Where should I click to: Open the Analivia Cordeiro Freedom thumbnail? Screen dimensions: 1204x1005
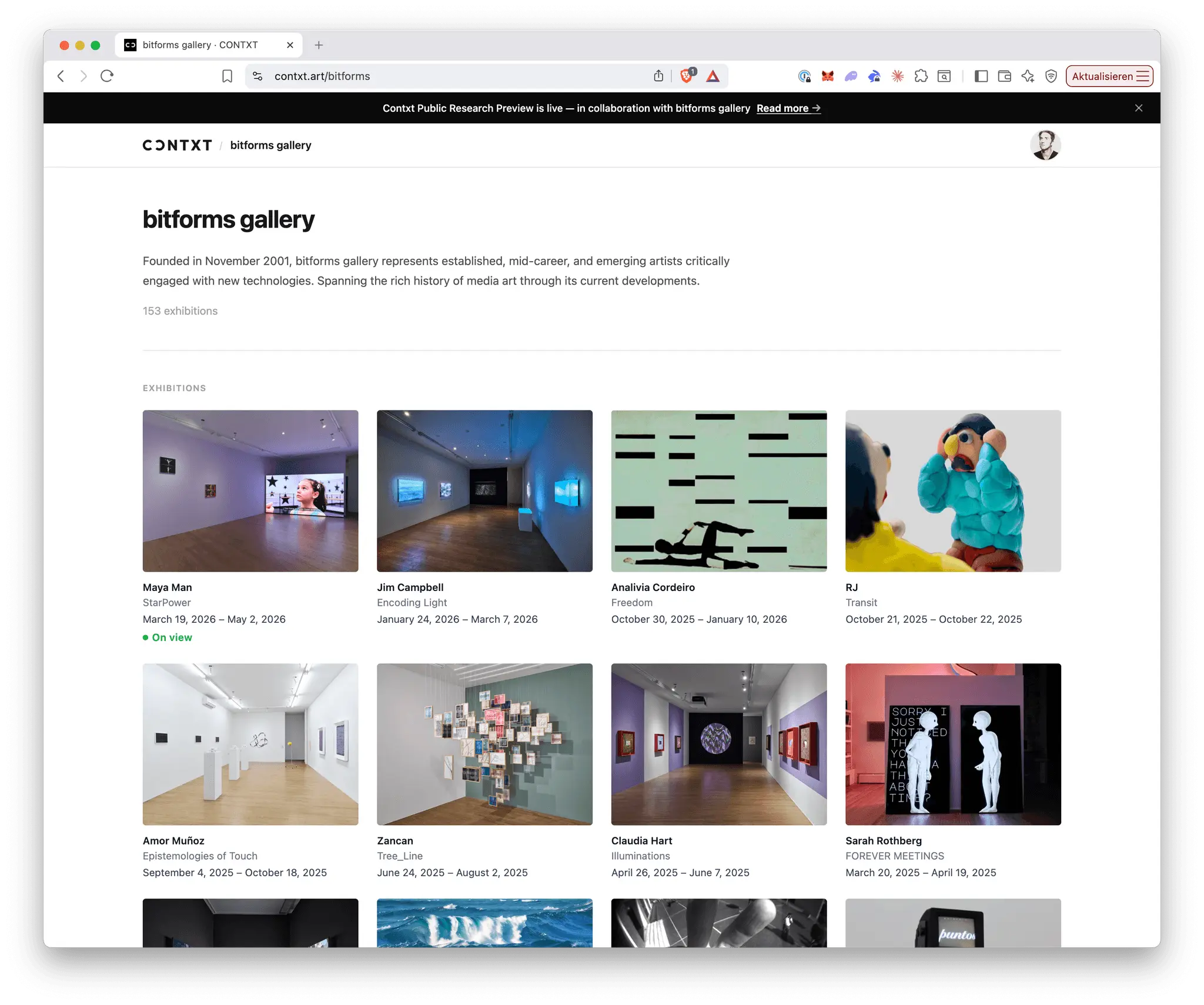719,491
